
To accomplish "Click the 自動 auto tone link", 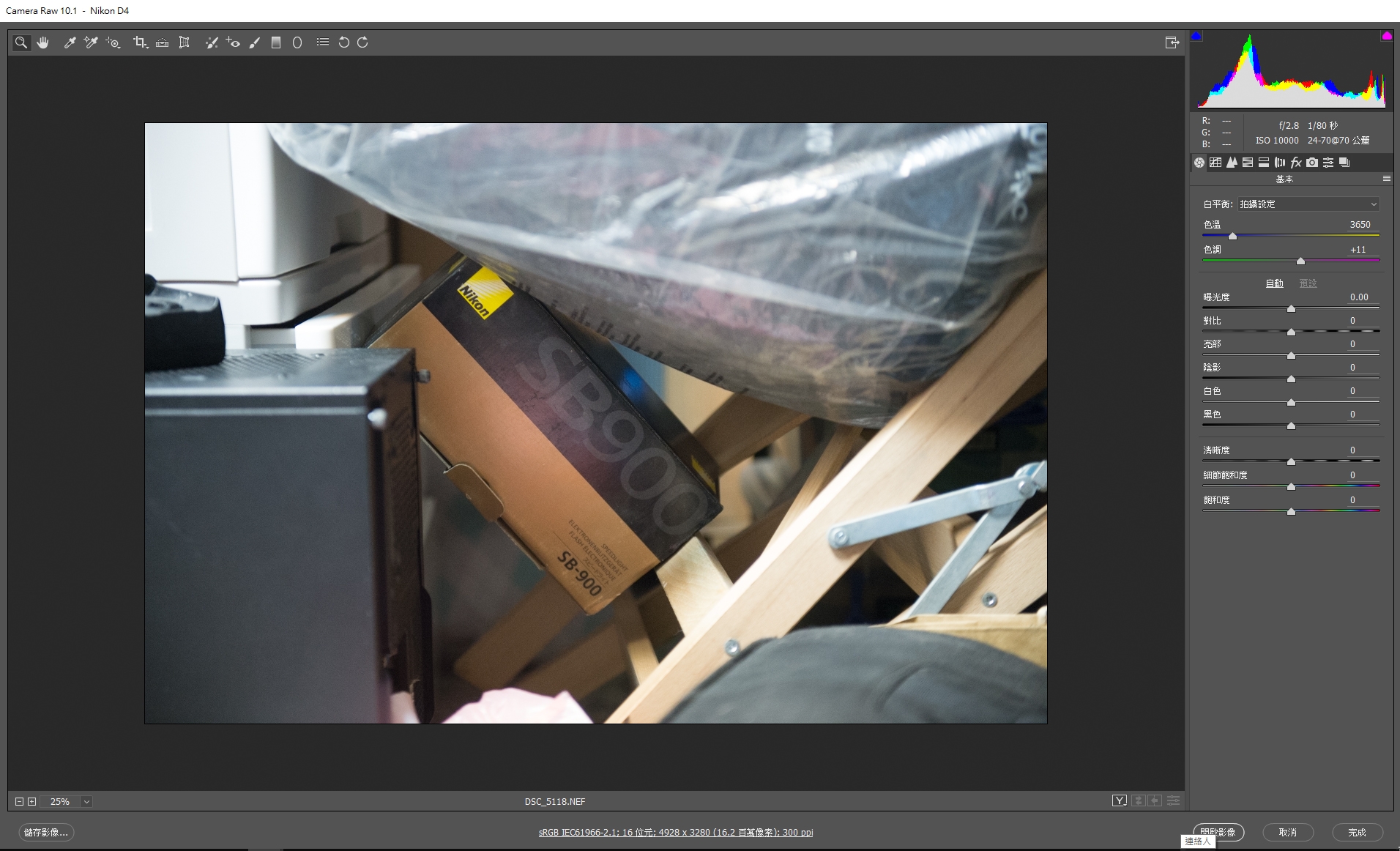I will 1274,283.
